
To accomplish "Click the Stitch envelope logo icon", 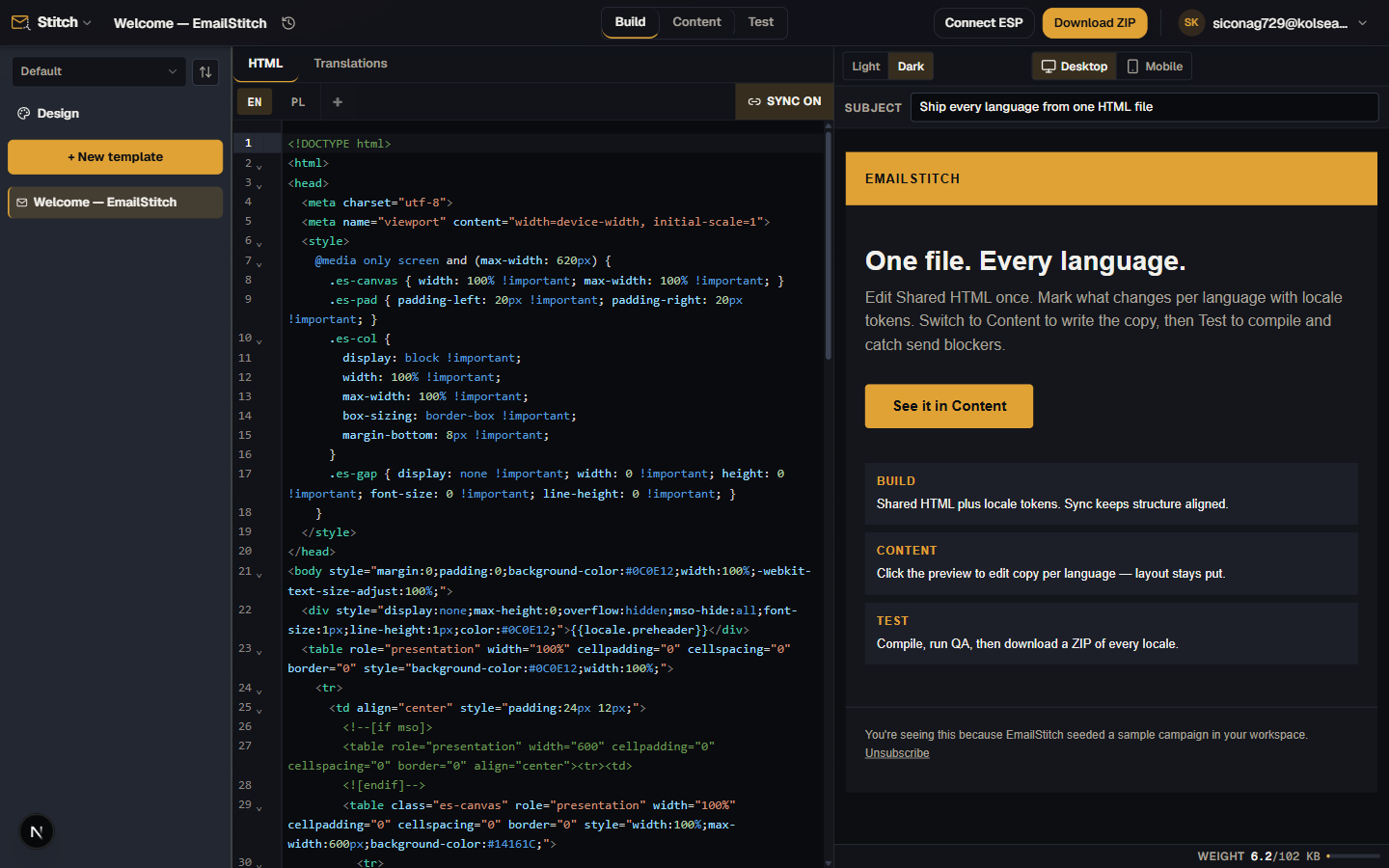I will pos(20,22).
